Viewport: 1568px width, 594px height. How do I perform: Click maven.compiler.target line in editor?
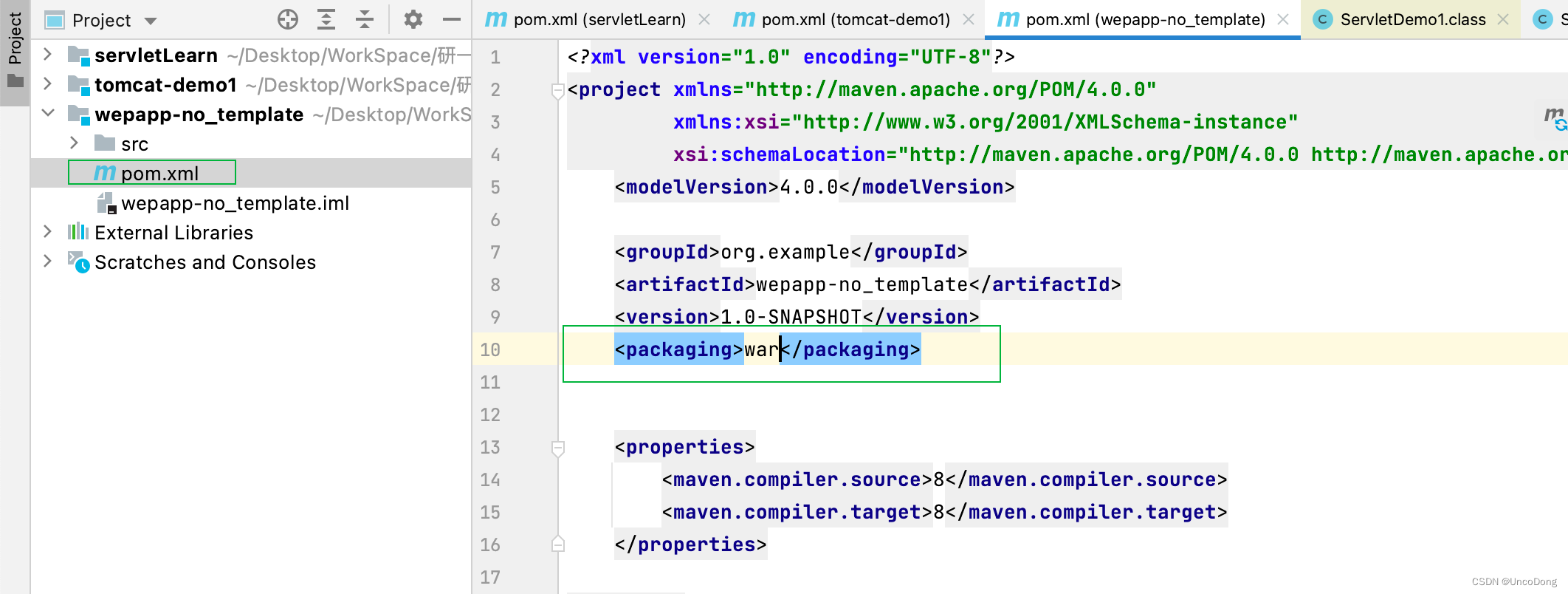point(944,512)
